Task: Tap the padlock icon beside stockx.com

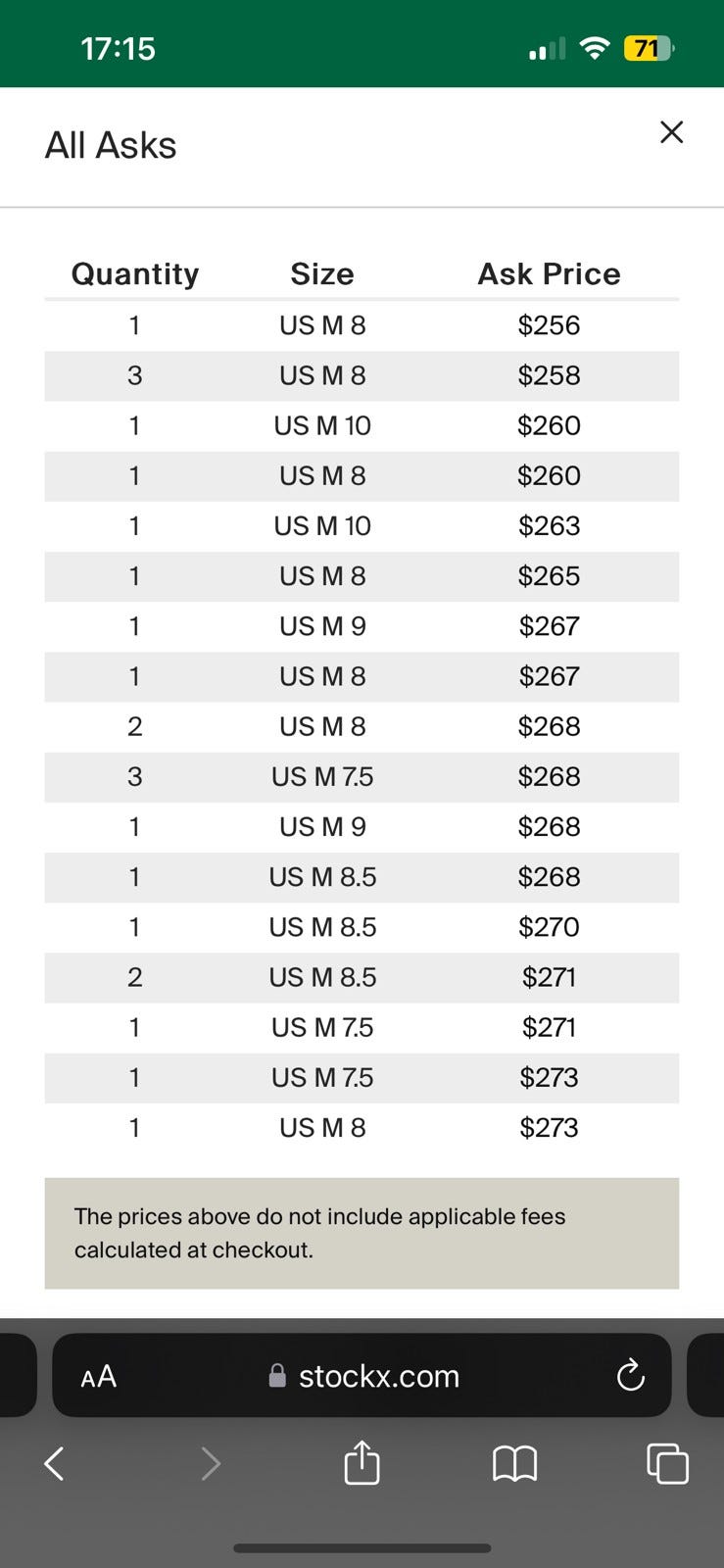Action: tap(277, 1376)
